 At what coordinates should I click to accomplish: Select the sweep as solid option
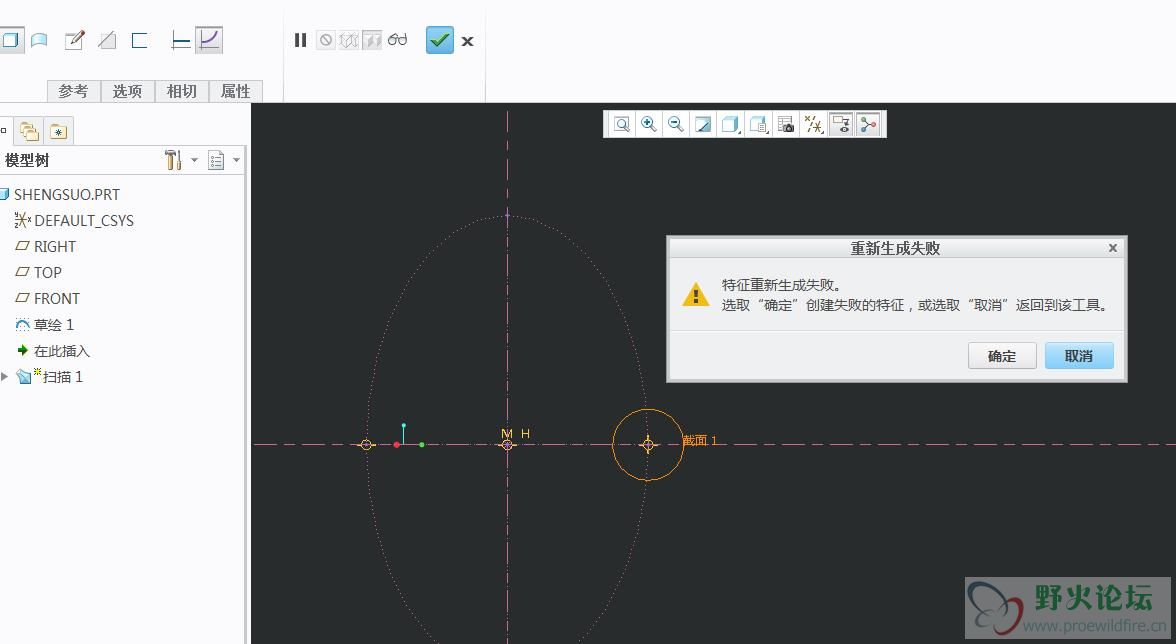tap(10, 40)
